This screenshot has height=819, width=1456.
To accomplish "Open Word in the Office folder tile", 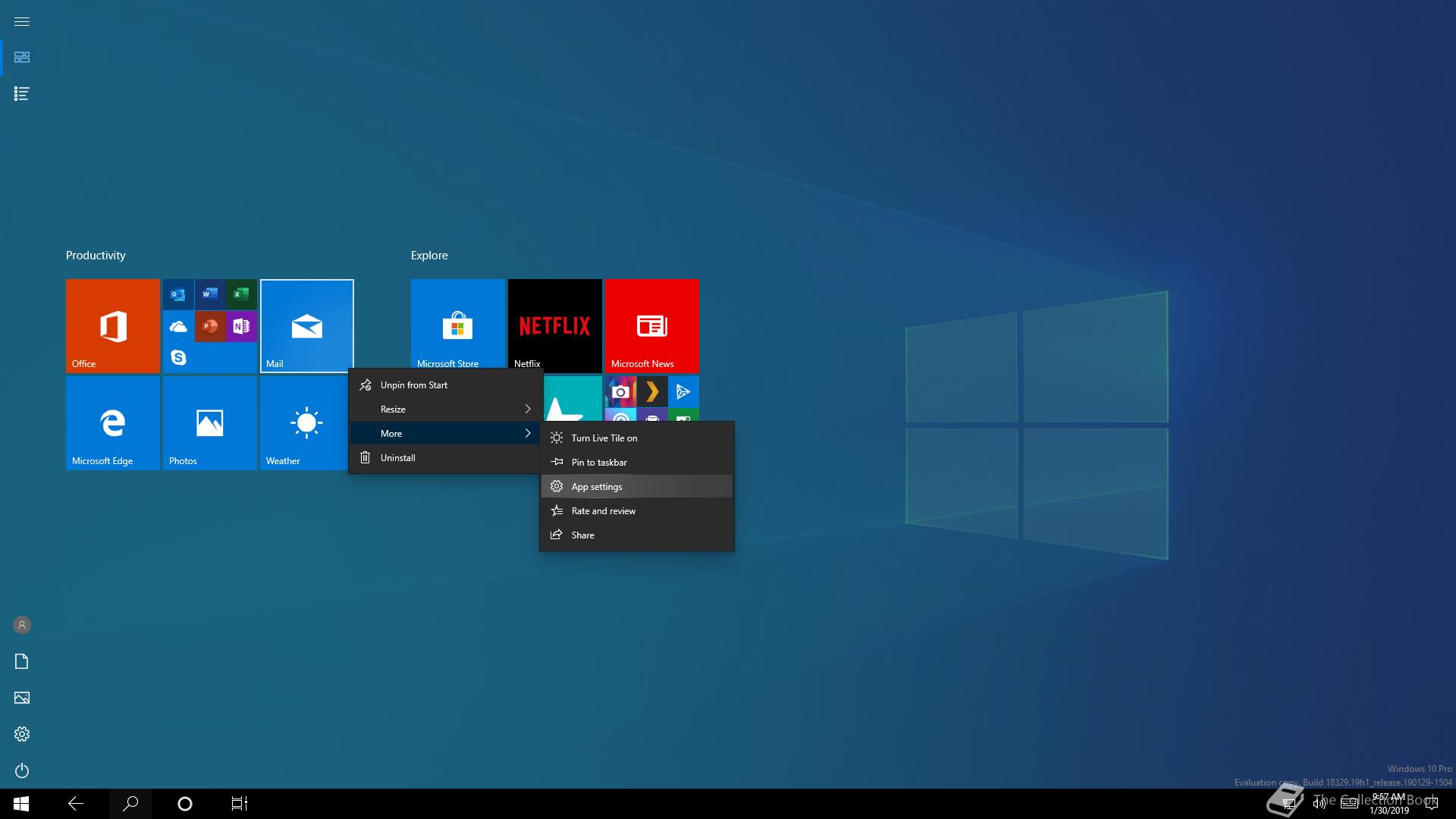I will tap(210, 294).
